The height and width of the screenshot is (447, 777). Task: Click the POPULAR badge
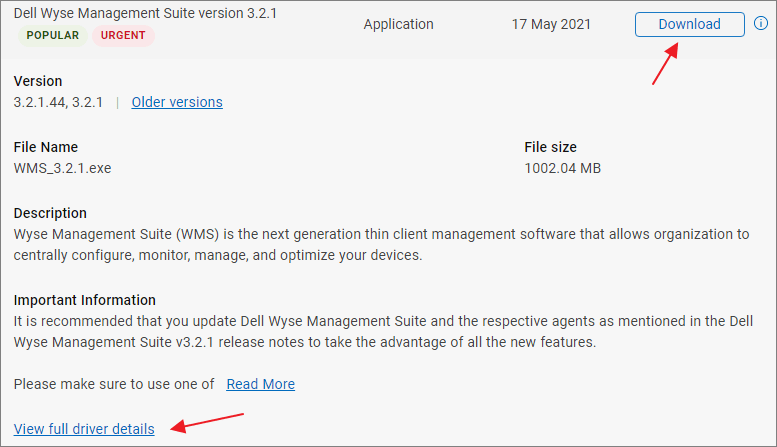click(53, 36)
